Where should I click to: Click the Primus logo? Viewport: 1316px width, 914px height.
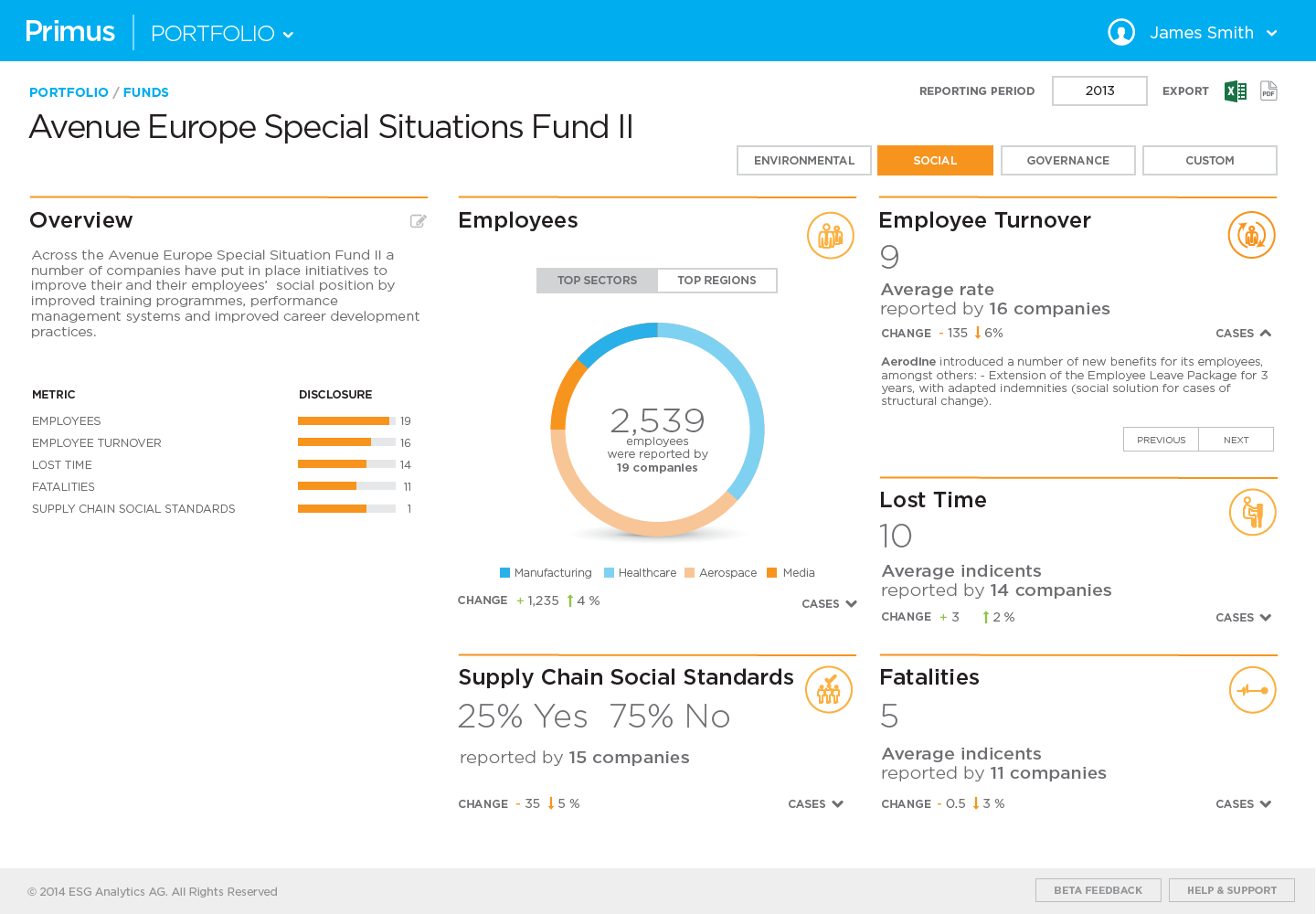(70, 32)
